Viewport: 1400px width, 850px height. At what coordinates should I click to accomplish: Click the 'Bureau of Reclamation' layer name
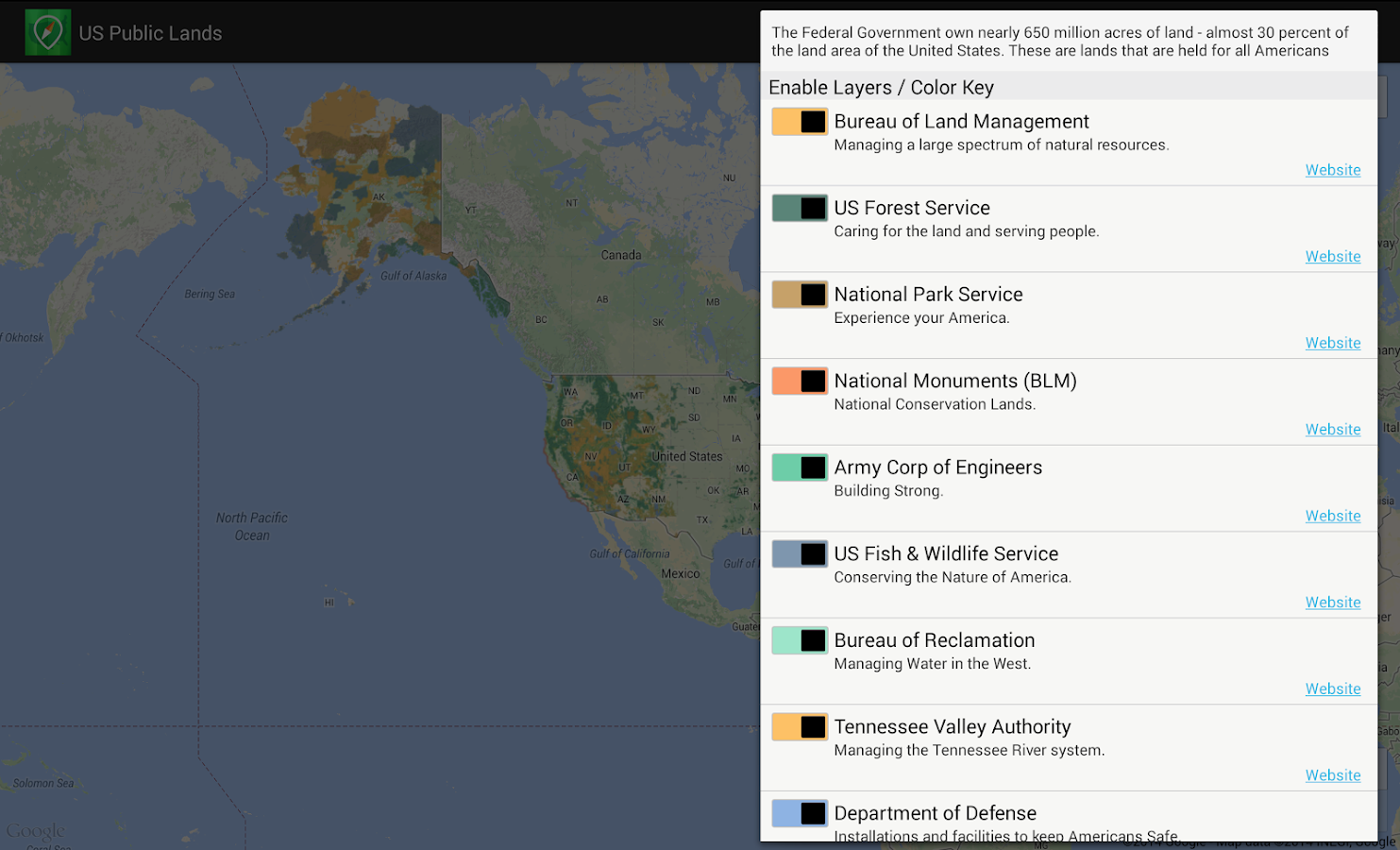tap(934, 640)
